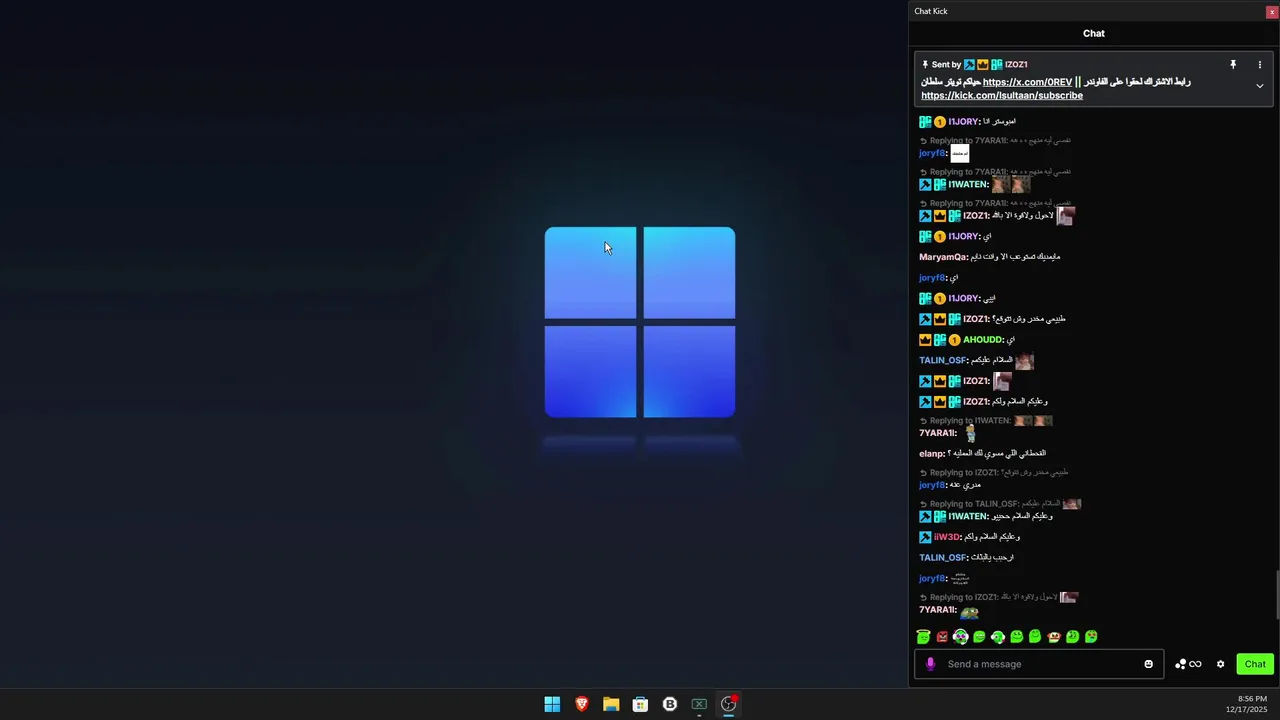The image size is (1280, 720).
Task: Click username AHOUDD in chat
Action: pyautogui.click(x=983, y=340)
